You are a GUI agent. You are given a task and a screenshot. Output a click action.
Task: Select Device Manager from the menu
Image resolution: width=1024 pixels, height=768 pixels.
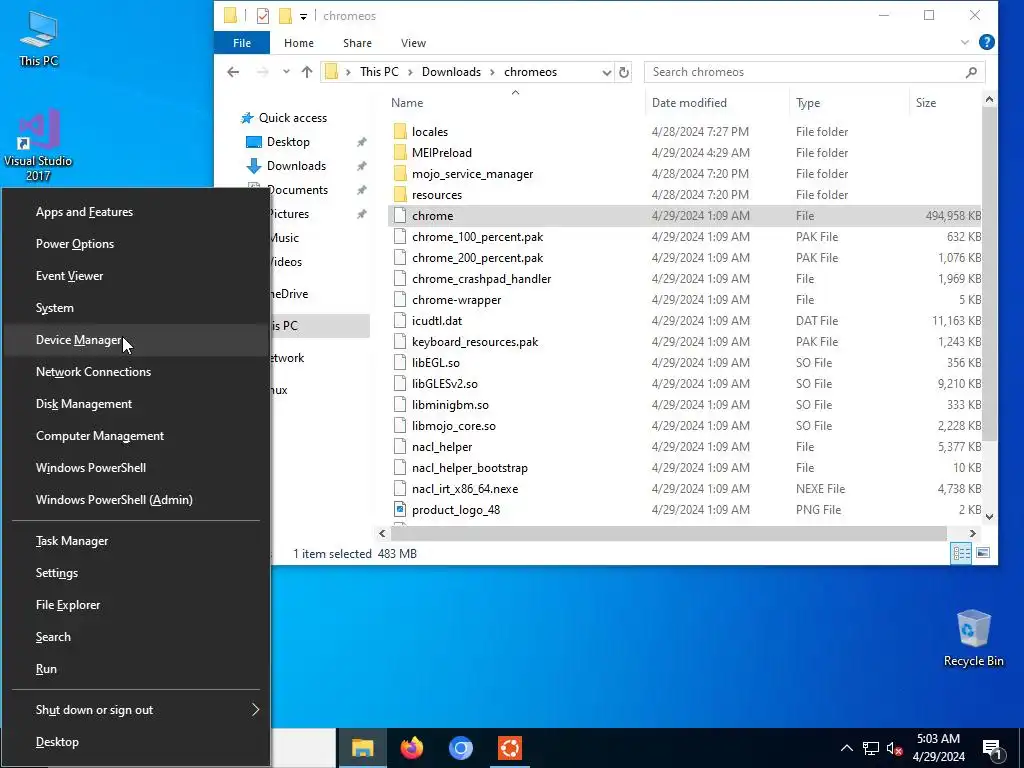click(x=135, y=340)
